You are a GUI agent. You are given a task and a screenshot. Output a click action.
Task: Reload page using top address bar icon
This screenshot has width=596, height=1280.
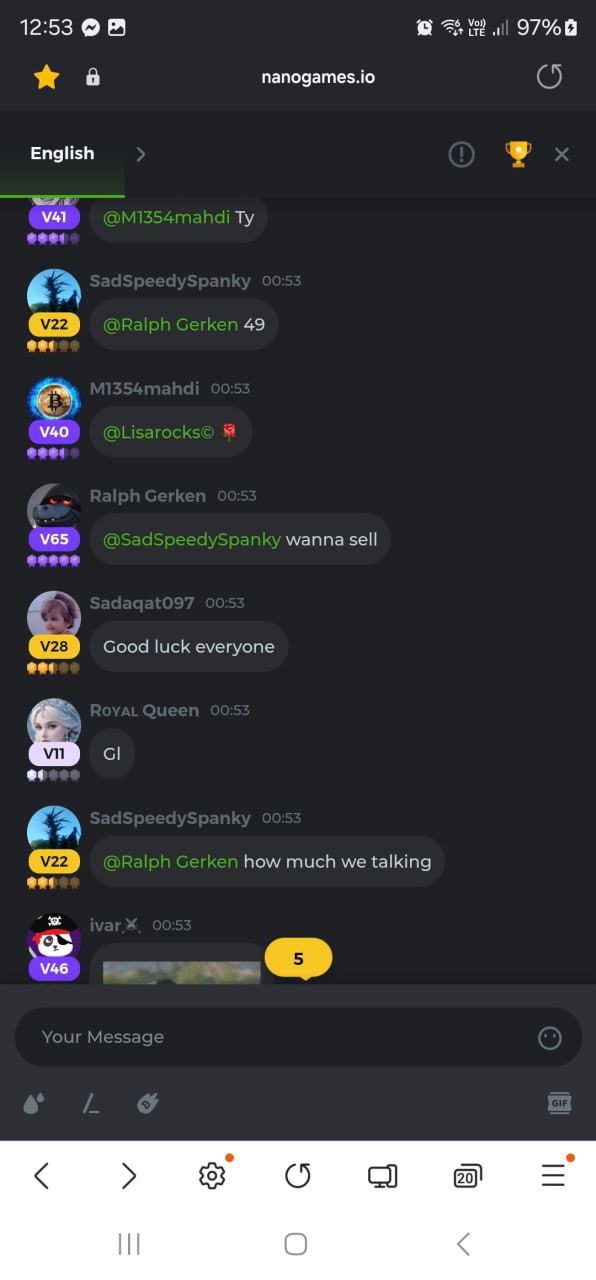(x=549, y=76)
